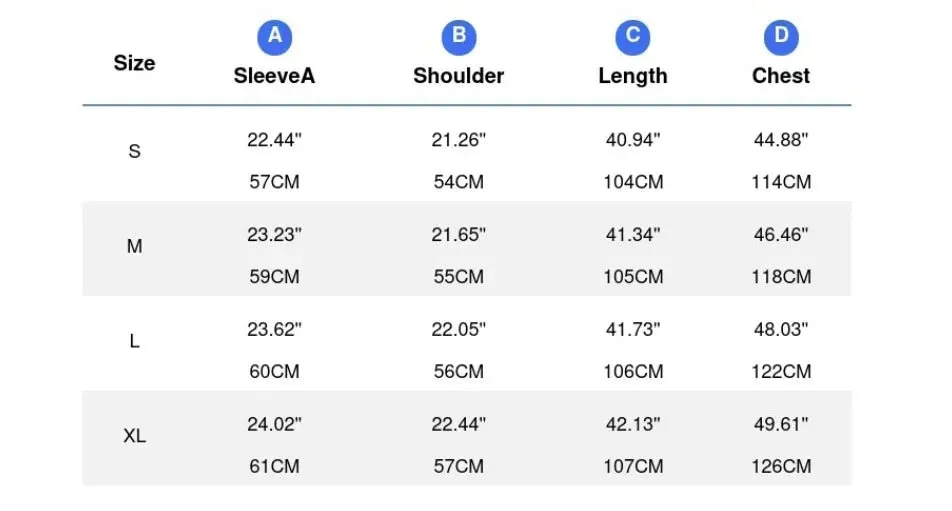Viewport: 952px width, 511px height.
Task: Click the blue B circle icon
Action: click(458, 37)
